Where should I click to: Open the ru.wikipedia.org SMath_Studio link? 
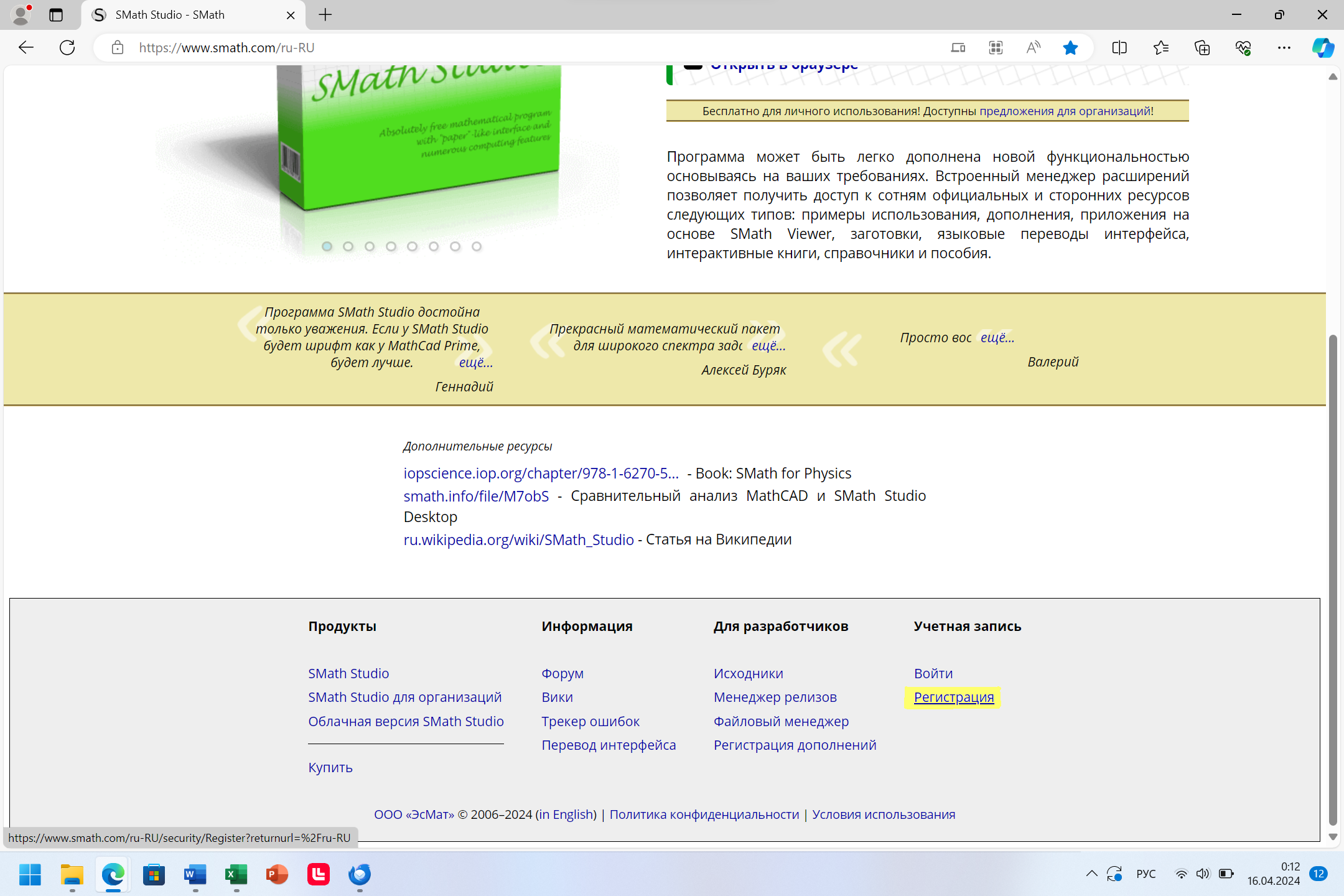(518, 539)
